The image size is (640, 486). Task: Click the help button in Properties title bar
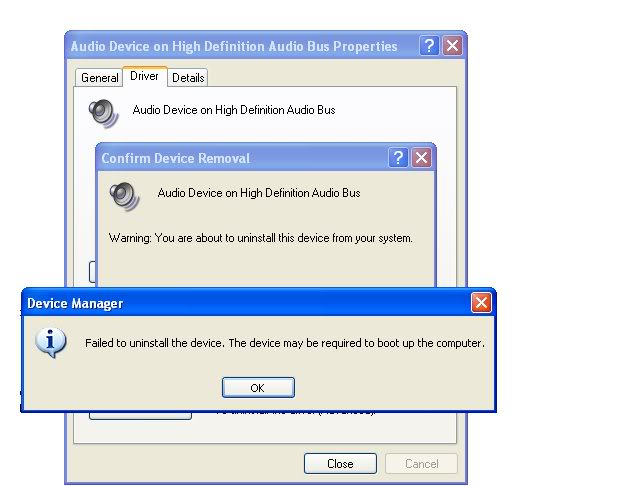429,46
